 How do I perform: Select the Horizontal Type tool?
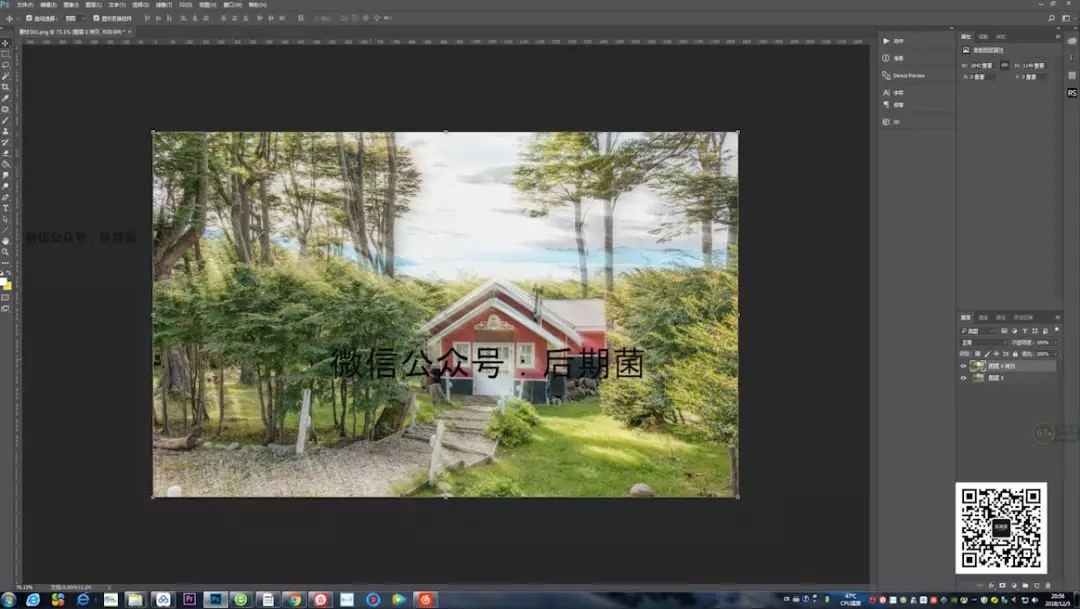tap(5, 208)
